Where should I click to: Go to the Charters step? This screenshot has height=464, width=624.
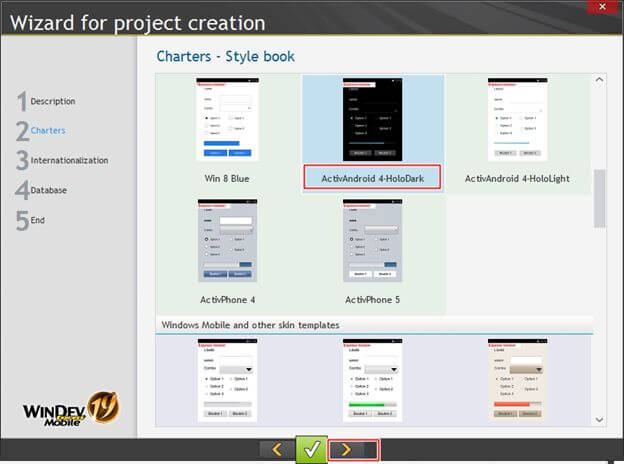click(41, 131)
